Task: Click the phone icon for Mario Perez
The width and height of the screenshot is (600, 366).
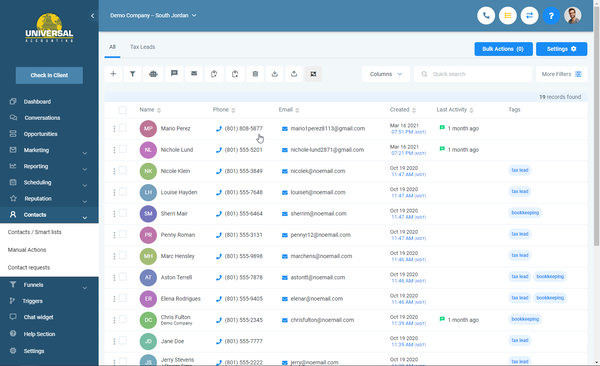Action: pyautogui.click(x=219, y=129)
